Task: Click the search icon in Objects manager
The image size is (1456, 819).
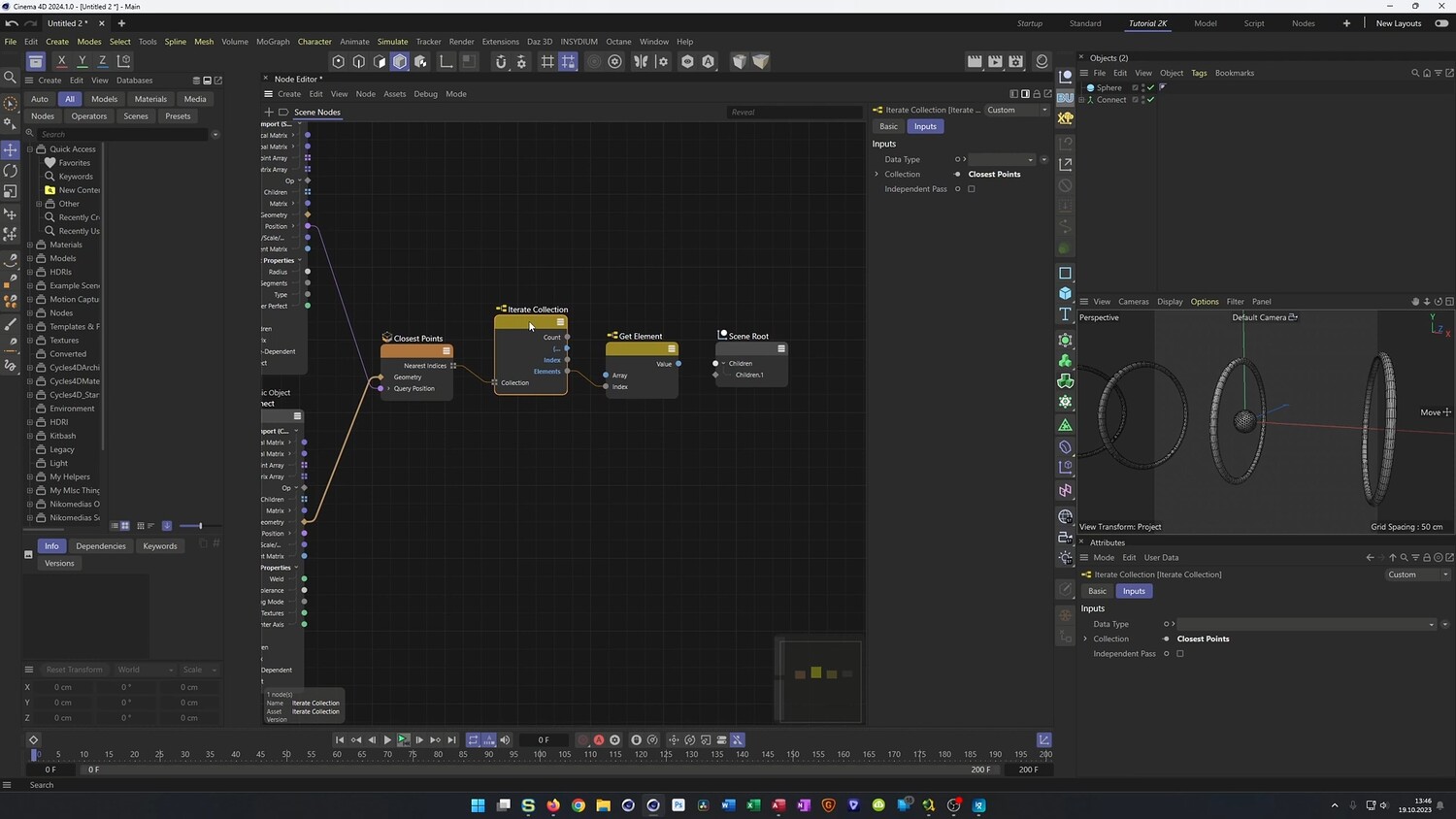Action: pos(1415,73)
